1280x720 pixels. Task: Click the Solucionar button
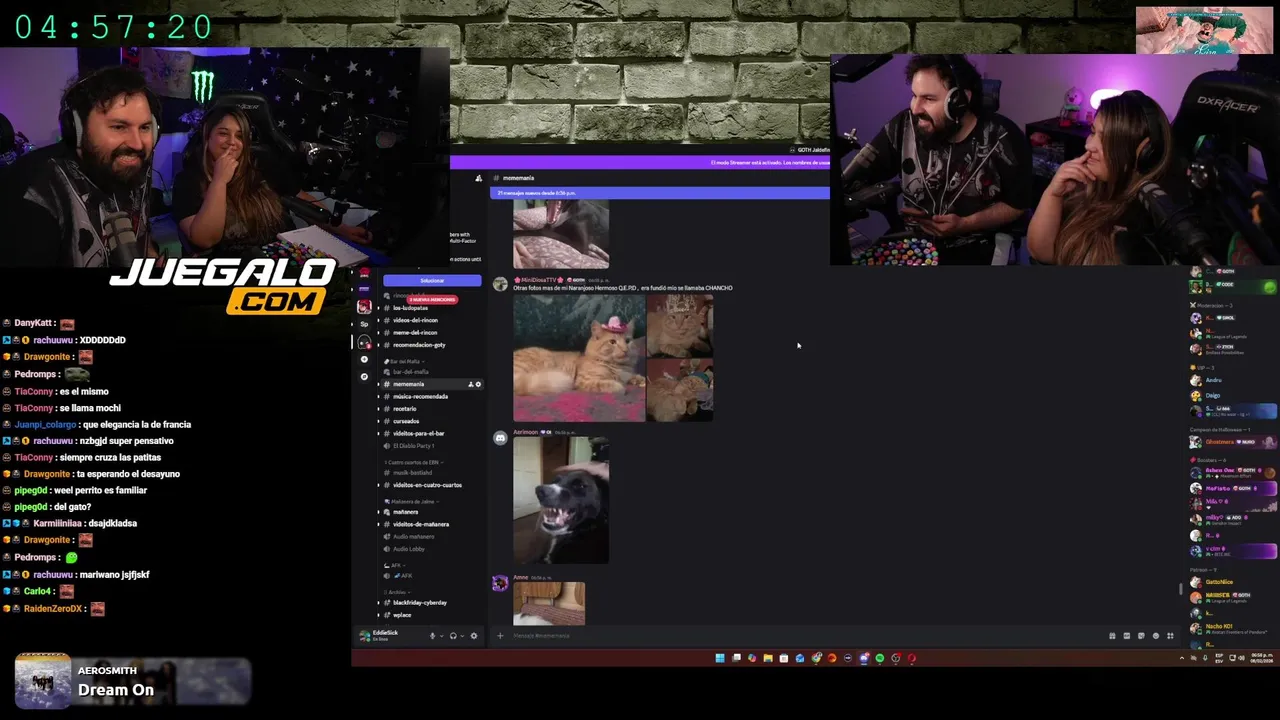[x=432, y=281]
